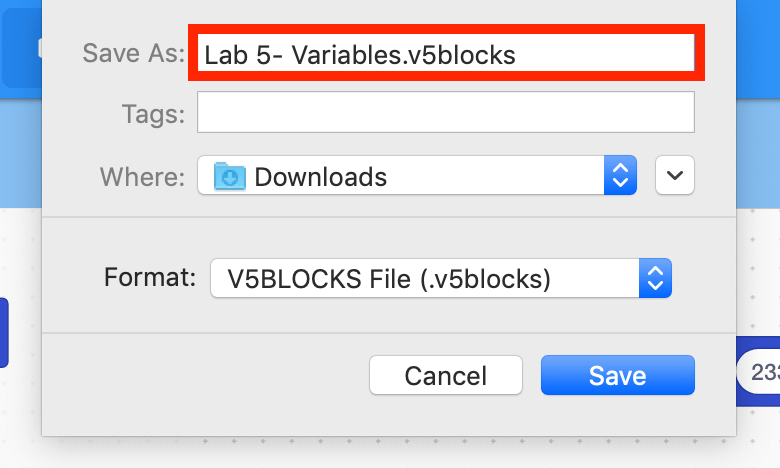Click the Downloads folder icon
780x468 pixels.
click(229, 177)
